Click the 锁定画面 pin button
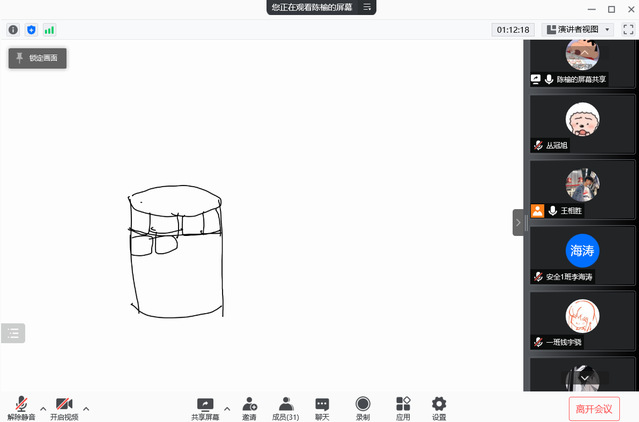This screenshot has height=422, width=639. [37, 59]
